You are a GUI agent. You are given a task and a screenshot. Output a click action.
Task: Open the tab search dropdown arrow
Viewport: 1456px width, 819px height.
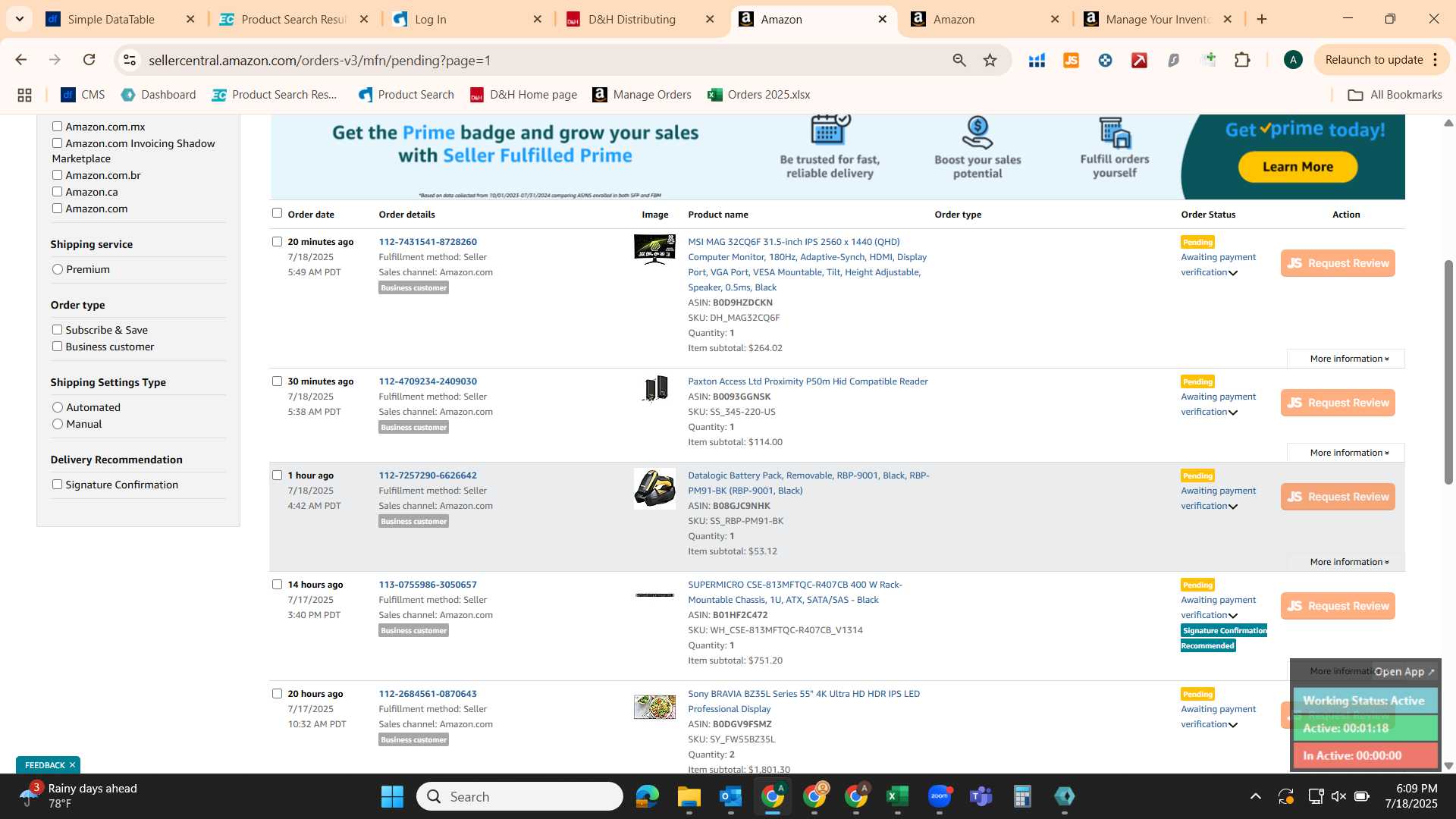(x=20, y=19)
